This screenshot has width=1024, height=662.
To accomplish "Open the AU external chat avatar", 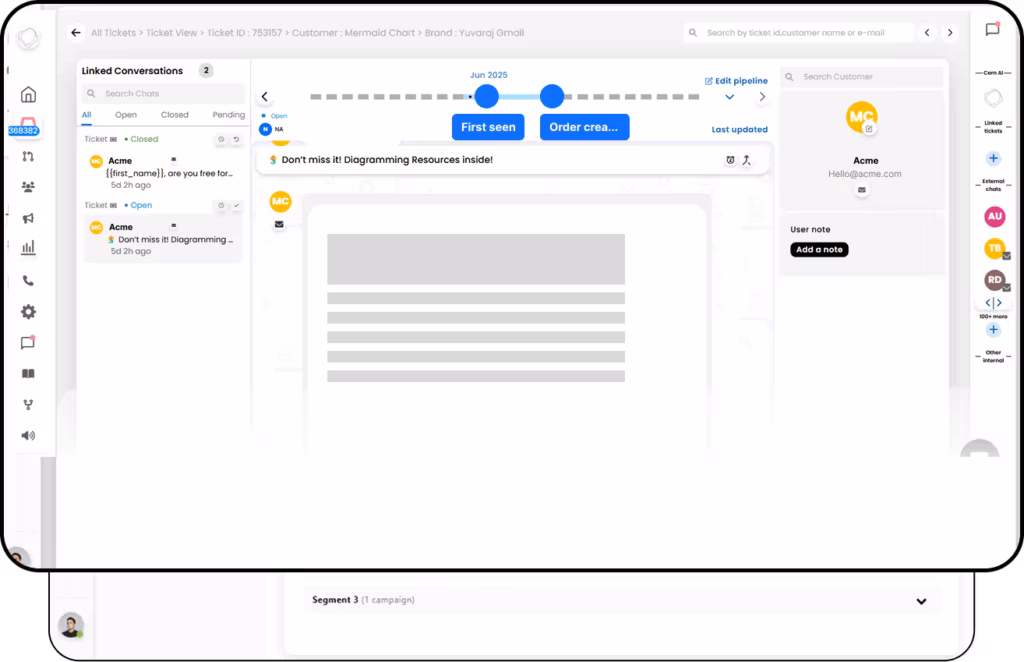I will (x=995, y=216).
